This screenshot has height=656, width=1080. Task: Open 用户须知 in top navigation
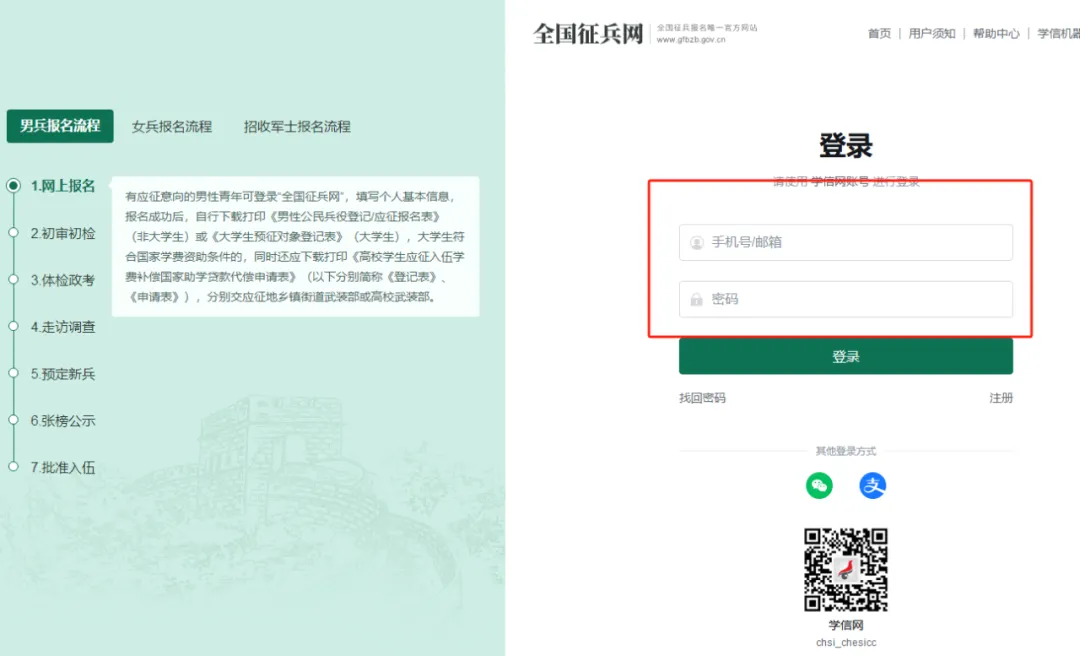pos(931,33)
